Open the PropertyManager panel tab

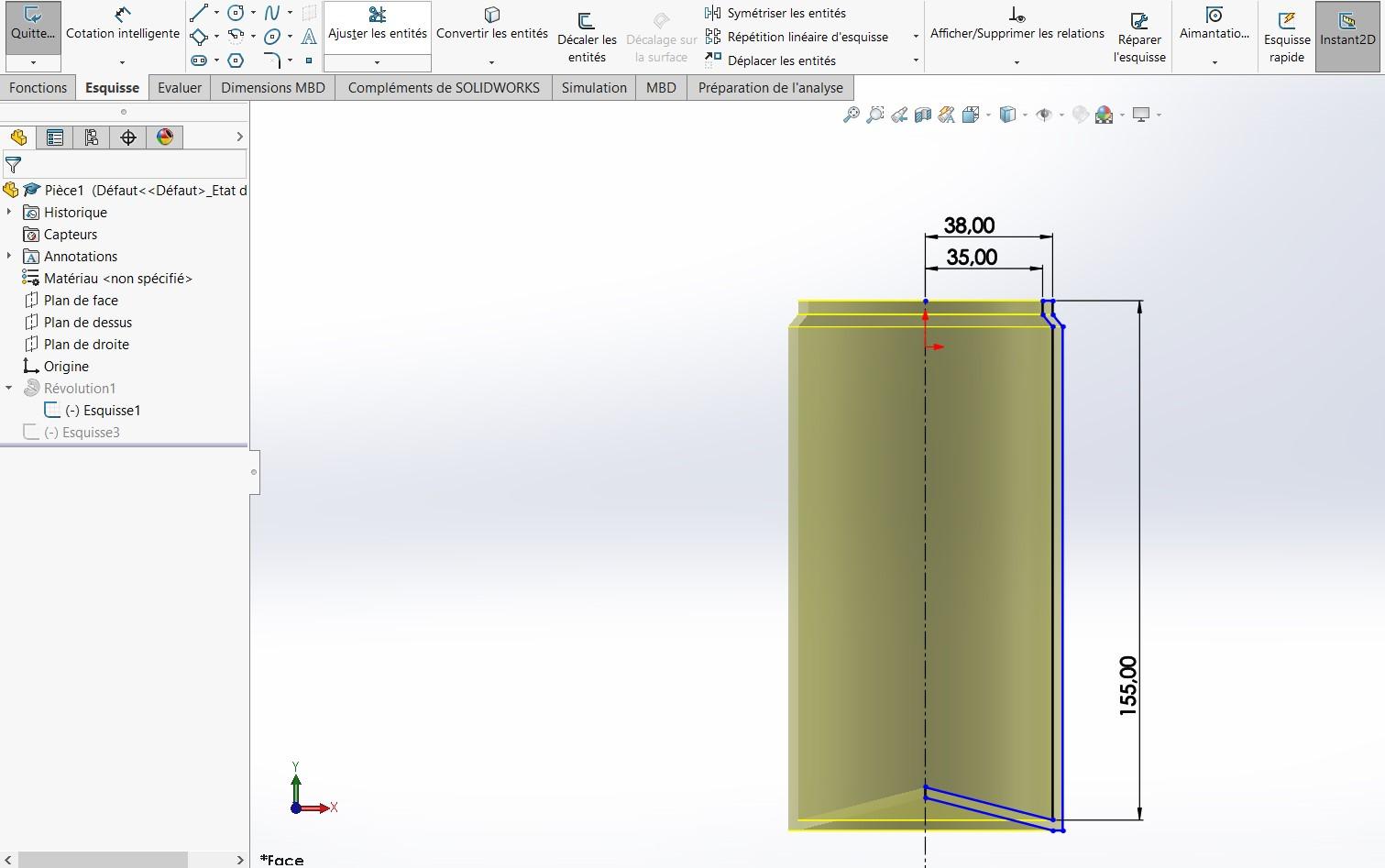(55, 137)
